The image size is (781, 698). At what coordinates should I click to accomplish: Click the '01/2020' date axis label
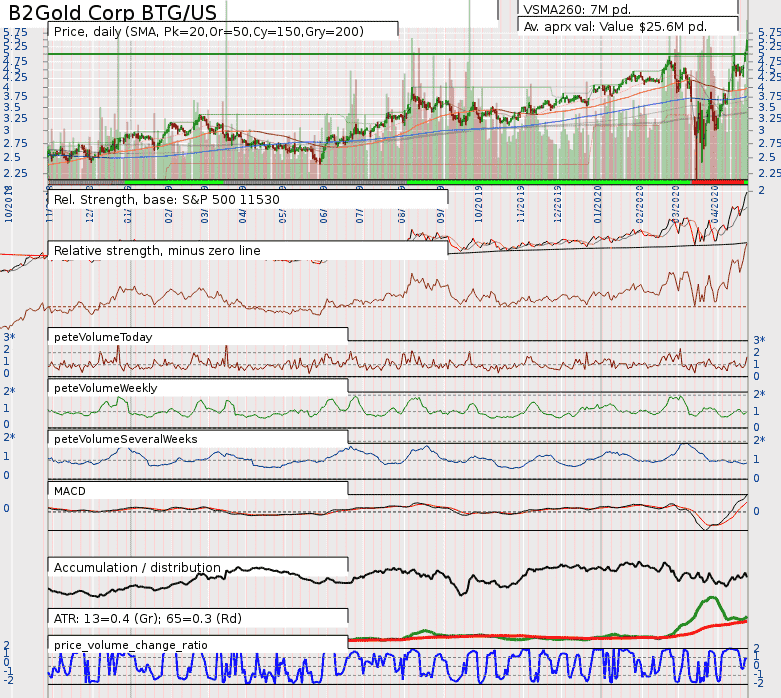click(598, 204)
